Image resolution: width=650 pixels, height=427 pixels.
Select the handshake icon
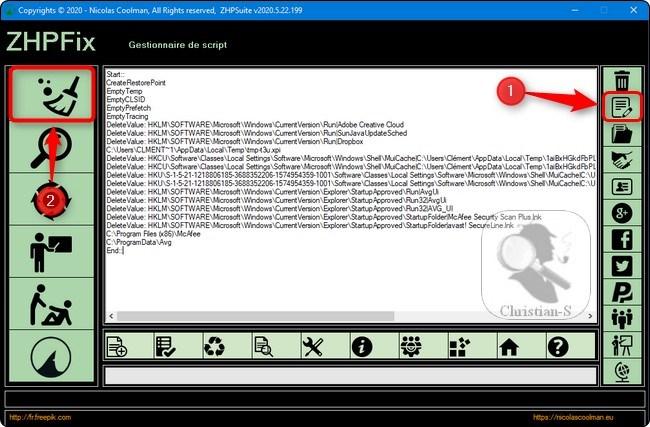[622, 160]
